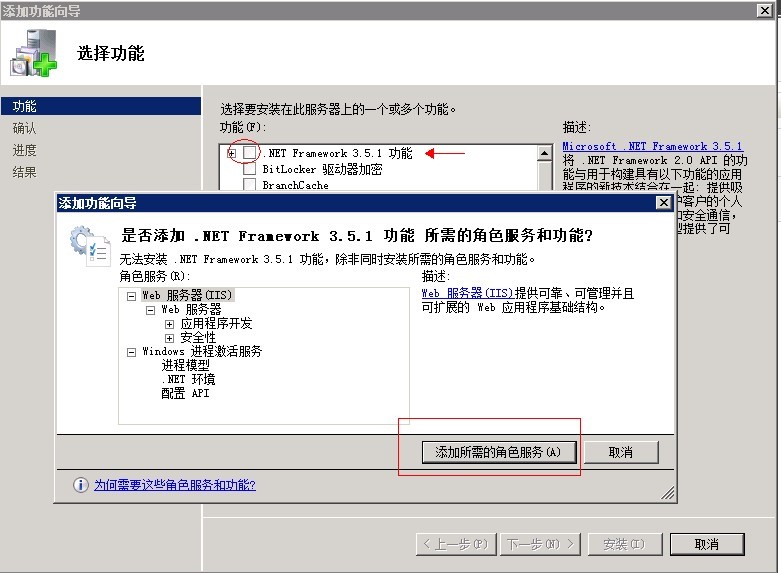Select the 安全性 tree item

click(198, 337)
